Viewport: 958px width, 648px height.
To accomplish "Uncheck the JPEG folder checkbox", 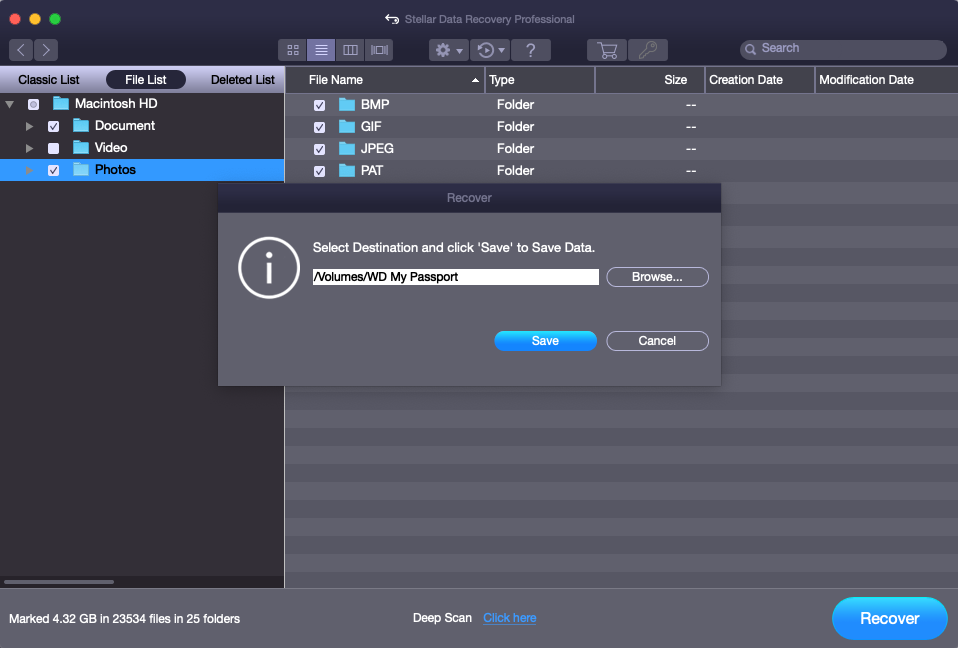I will 319,149.
